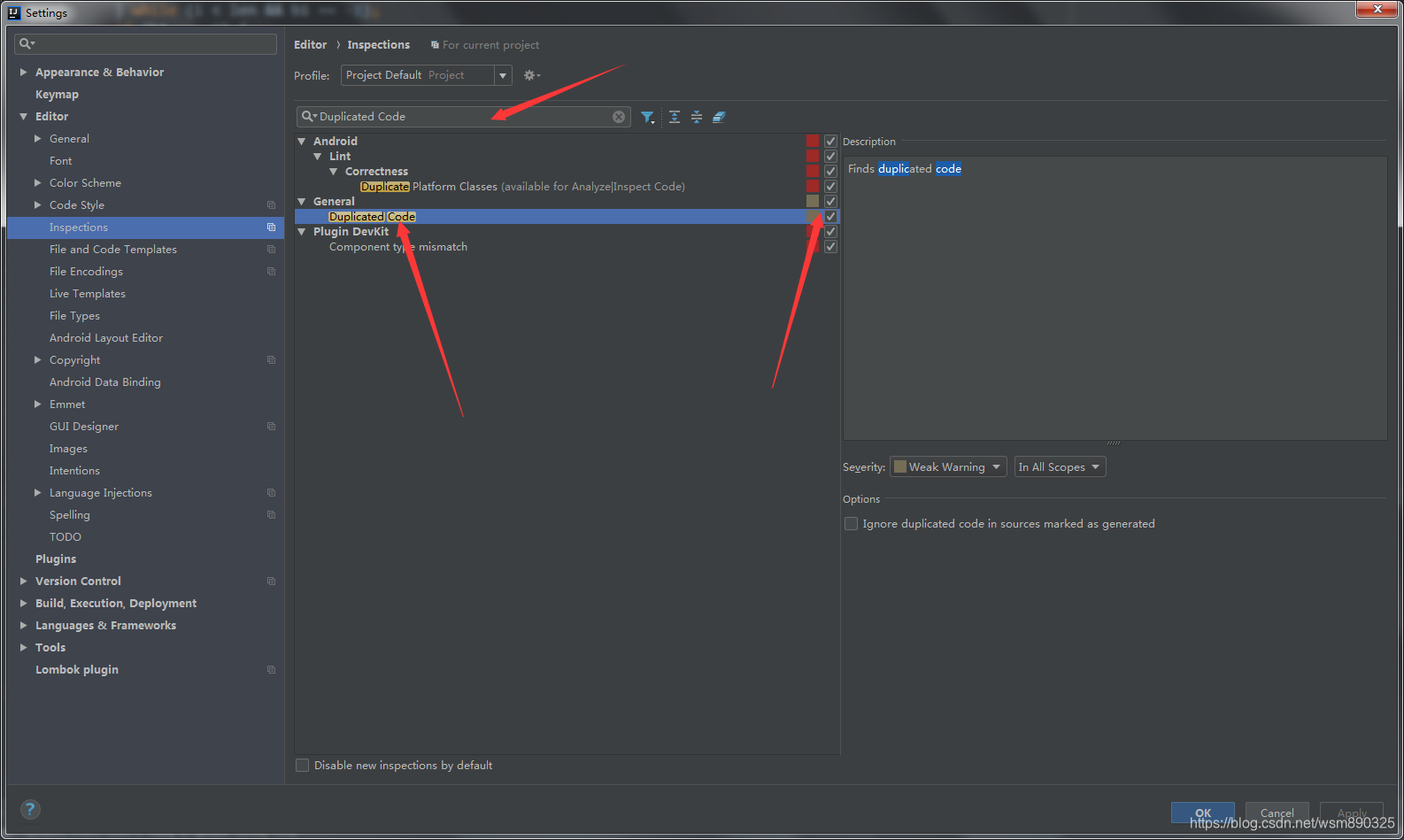Expand Appearance & Behavior in sidebar
The height and width of the screenshot is (840, 1404).
pyautogui.click(x=23, y=73)
